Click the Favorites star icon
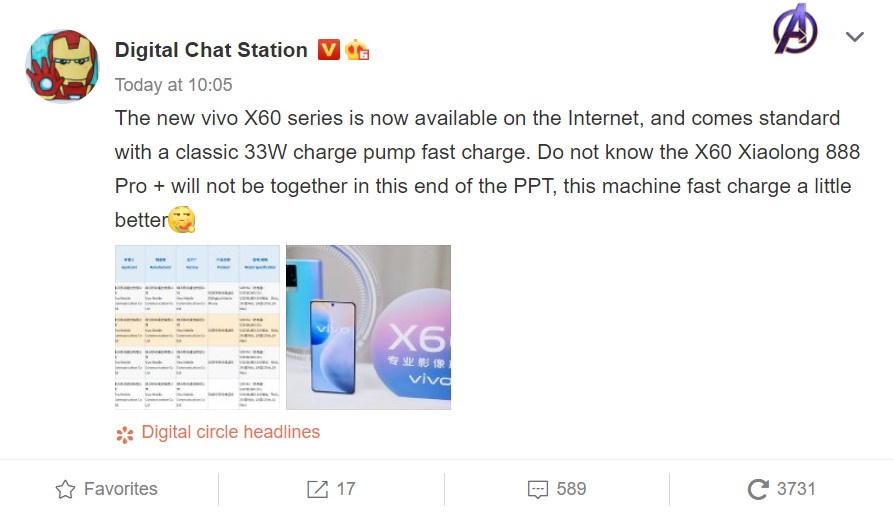Viewport: 894px width, 517px height. pos(66,489)
